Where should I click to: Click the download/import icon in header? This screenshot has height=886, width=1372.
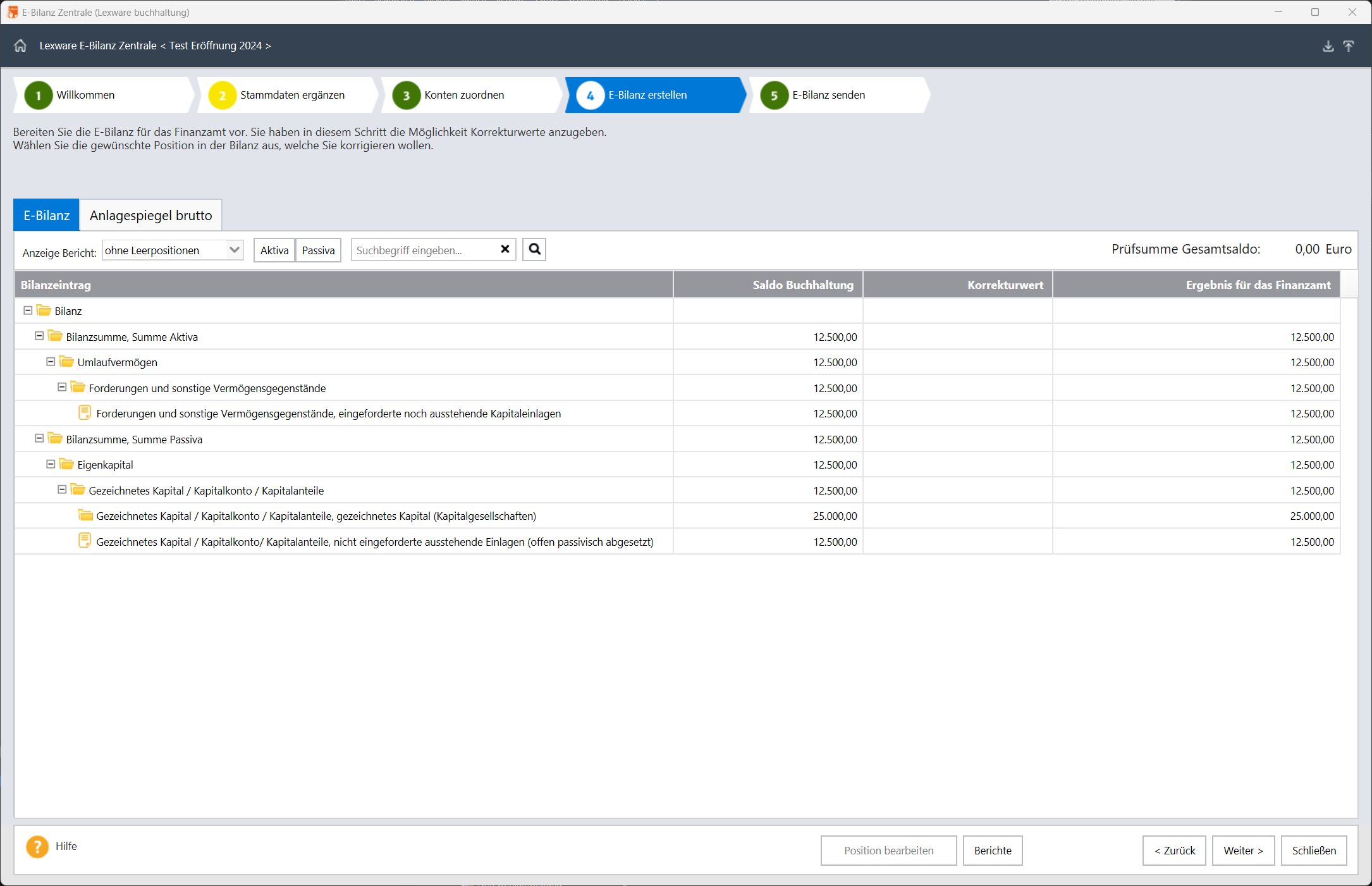[x=1328, y=46]
